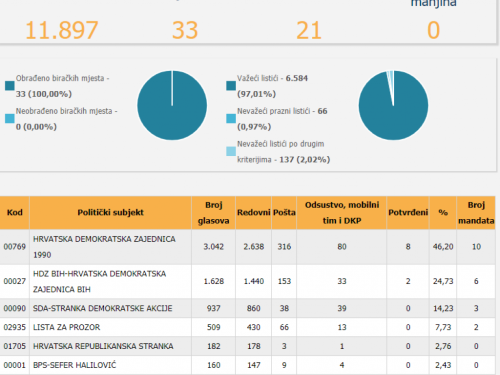Click the Potvrđeni column header
This screenshot has width=500, height=375.
click(x=408, y=213)
